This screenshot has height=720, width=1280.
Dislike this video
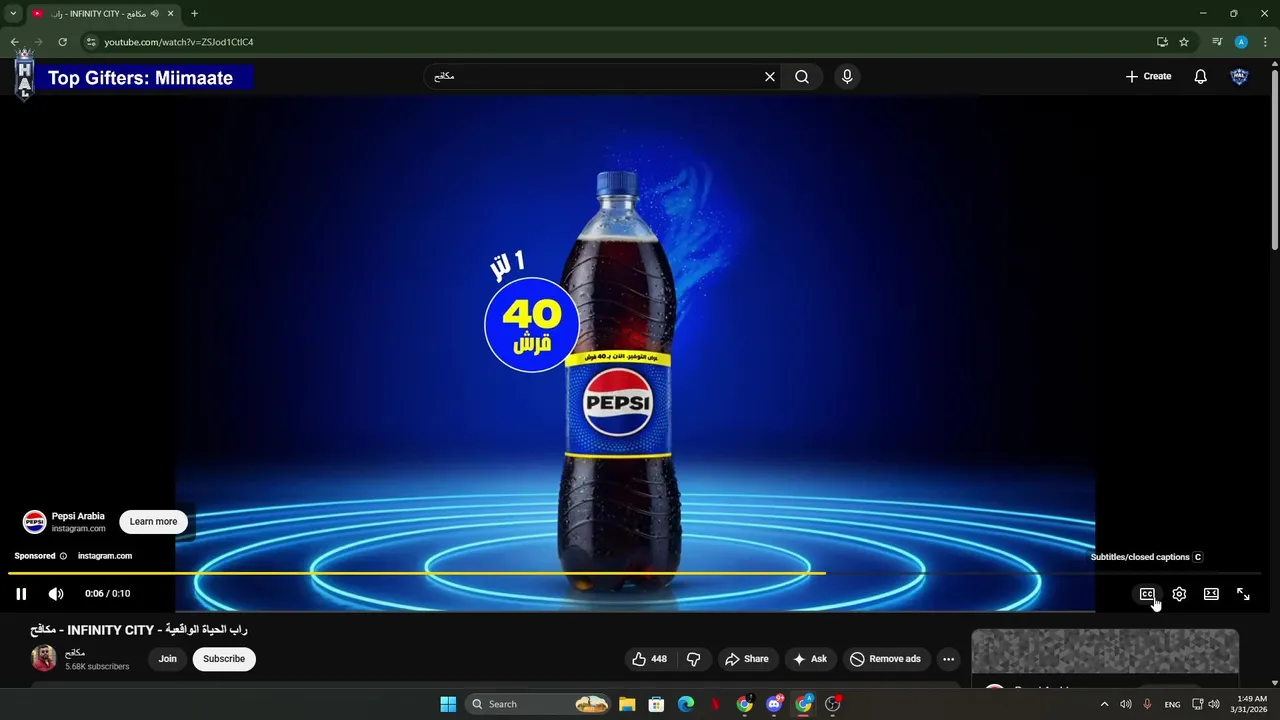pos(693,659)
